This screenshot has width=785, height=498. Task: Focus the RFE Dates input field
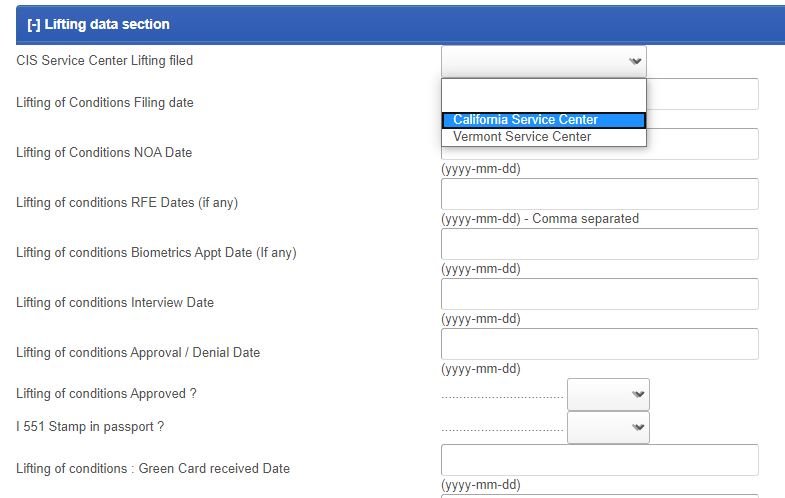(600, 194)
